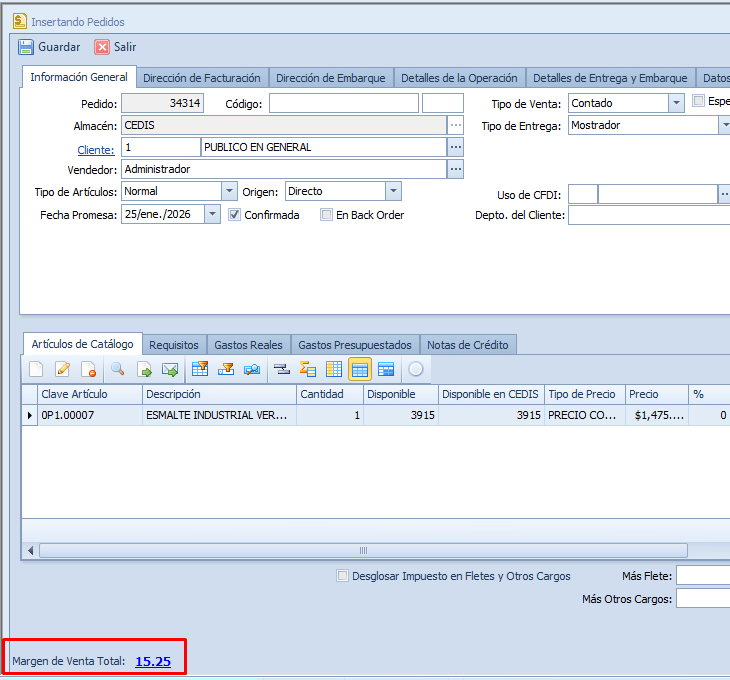Click the sigma totals summary icon
The height and width of the screenshot is (680, 730).
[x=307, y=369]
